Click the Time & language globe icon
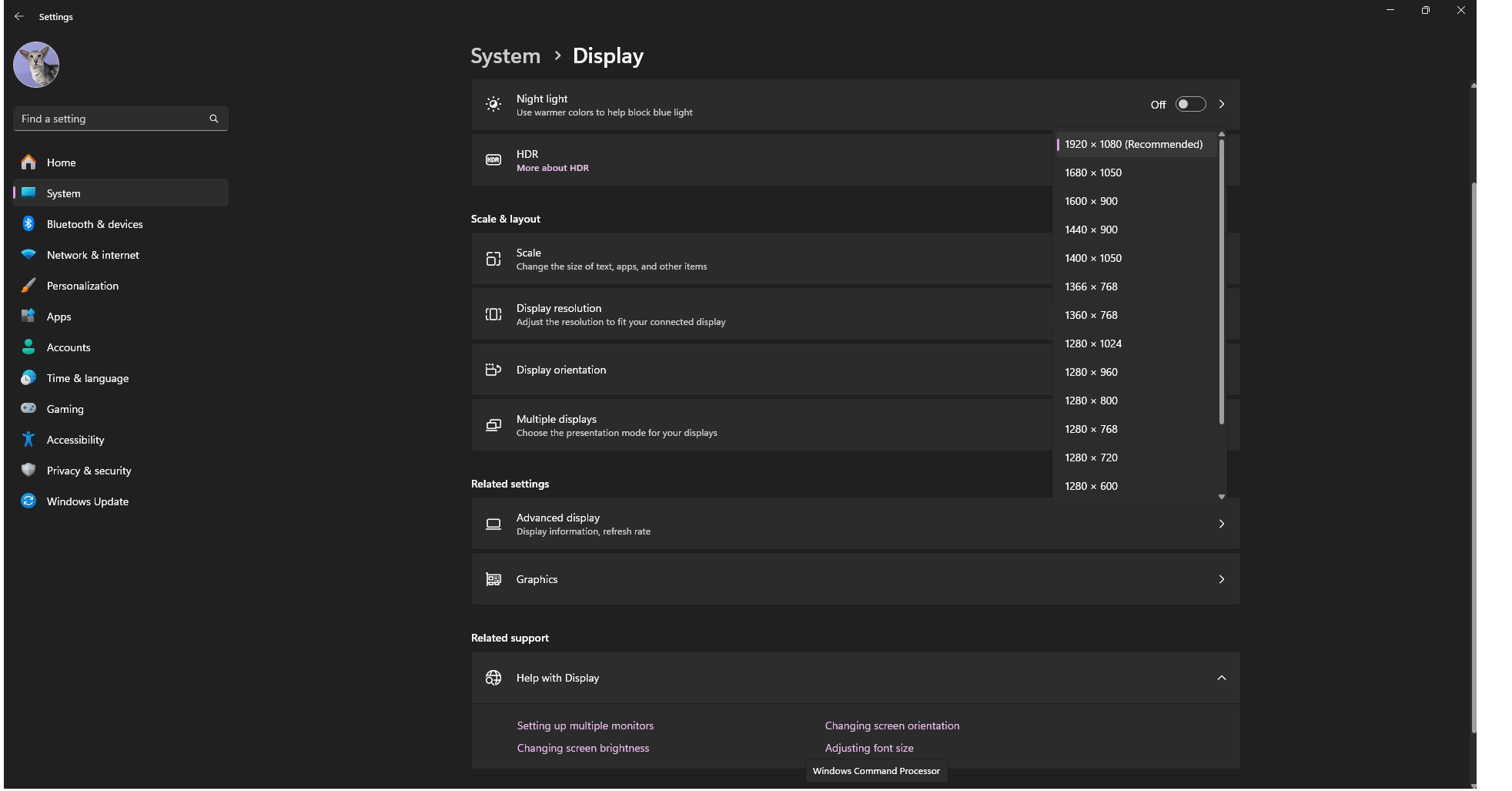 click(28, 377)
